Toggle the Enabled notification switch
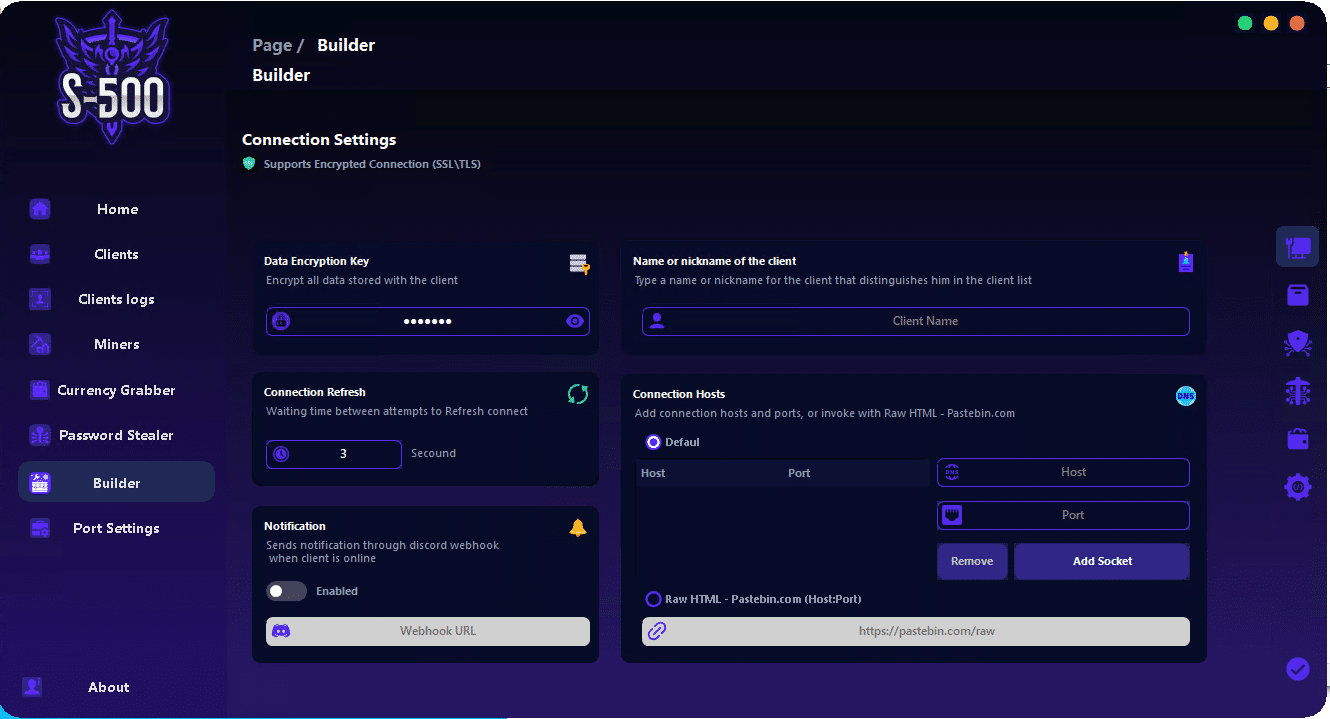The width and height of the screenshot is (1330, 719). [x=286, y=591]
